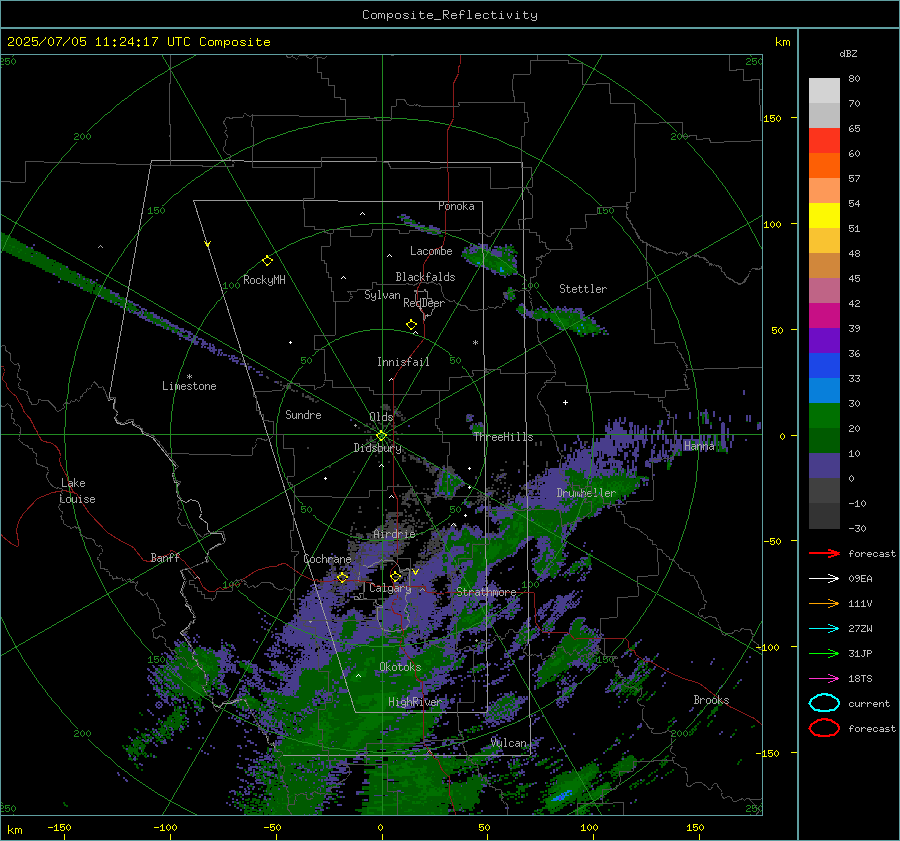The width and height of the screenshot is (900, 841).
Task: Click the yellow diamond marker near RedDeer
Action: point(411,325)
